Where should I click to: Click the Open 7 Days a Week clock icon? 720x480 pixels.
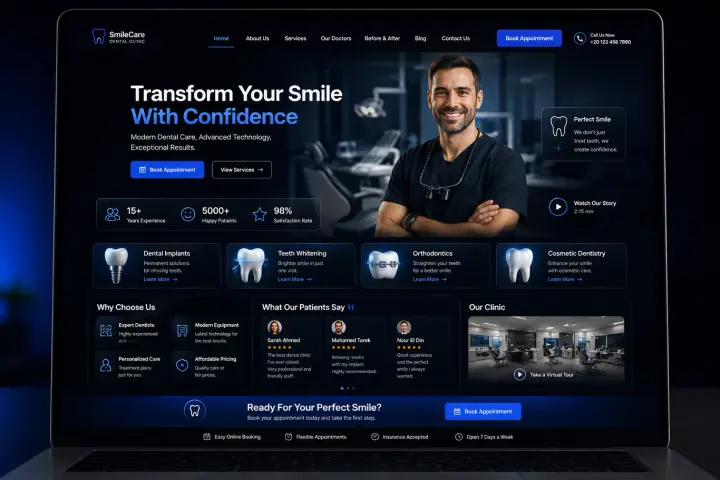point(459,437)
